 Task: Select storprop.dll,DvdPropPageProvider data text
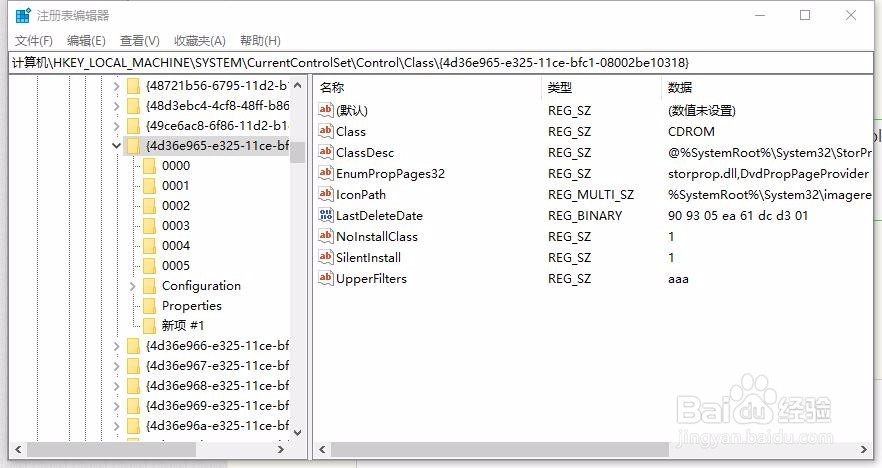[768, 174]
